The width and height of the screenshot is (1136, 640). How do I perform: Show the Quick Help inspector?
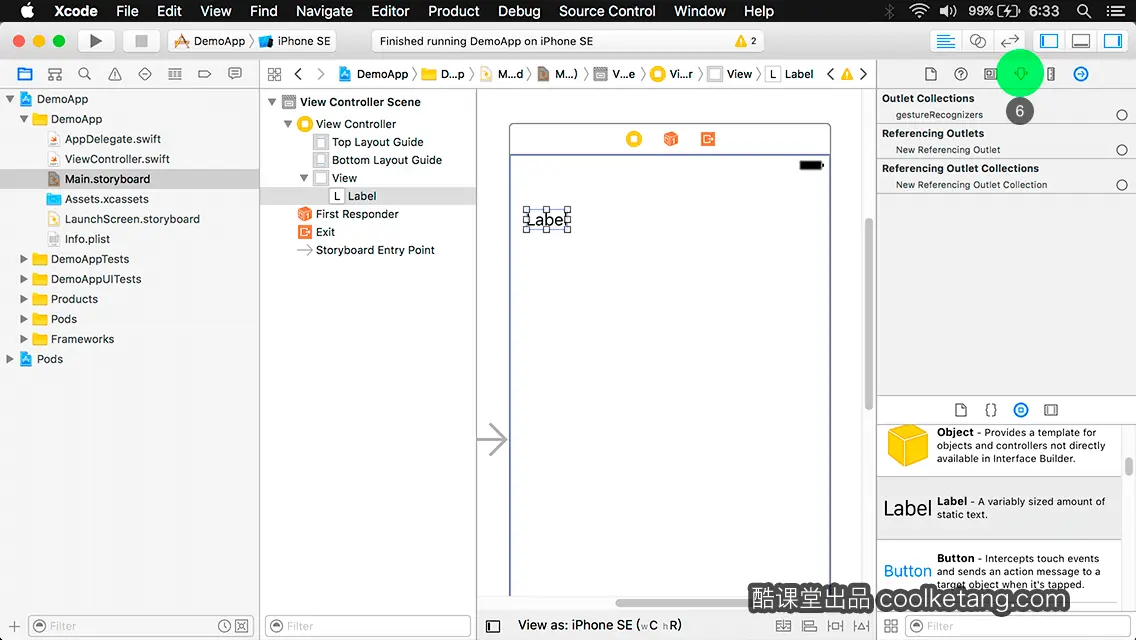click(961, 74)
